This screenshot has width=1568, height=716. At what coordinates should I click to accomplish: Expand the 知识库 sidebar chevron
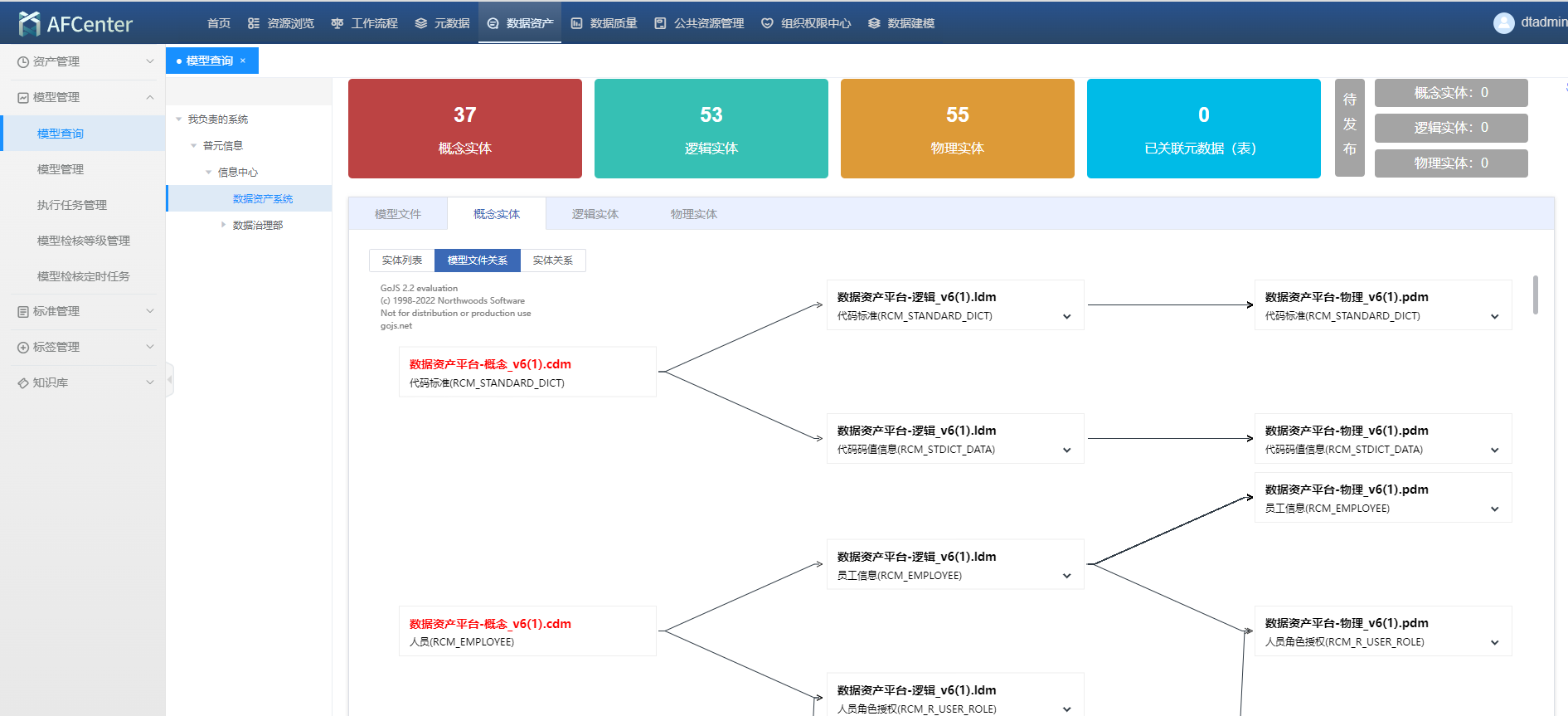[150, 382]
